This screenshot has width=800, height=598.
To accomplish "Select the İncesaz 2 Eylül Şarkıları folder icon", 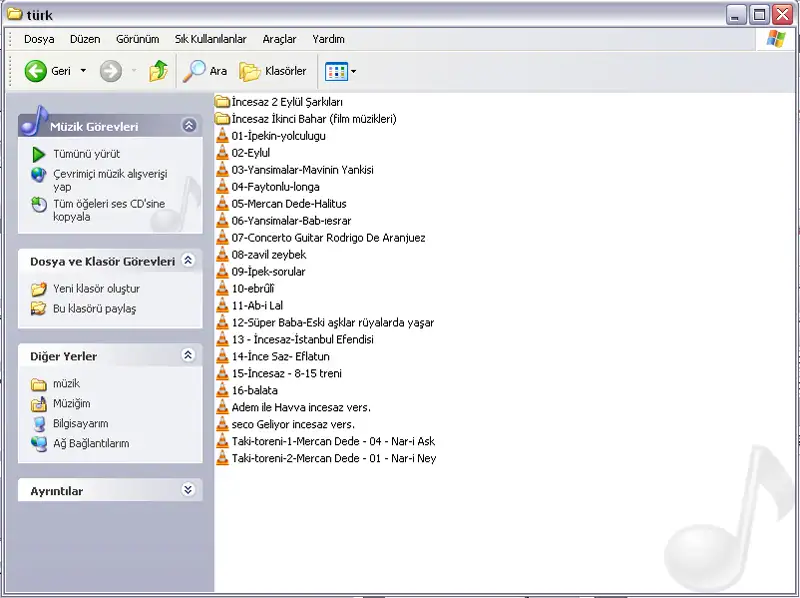I will coord(223,102).
